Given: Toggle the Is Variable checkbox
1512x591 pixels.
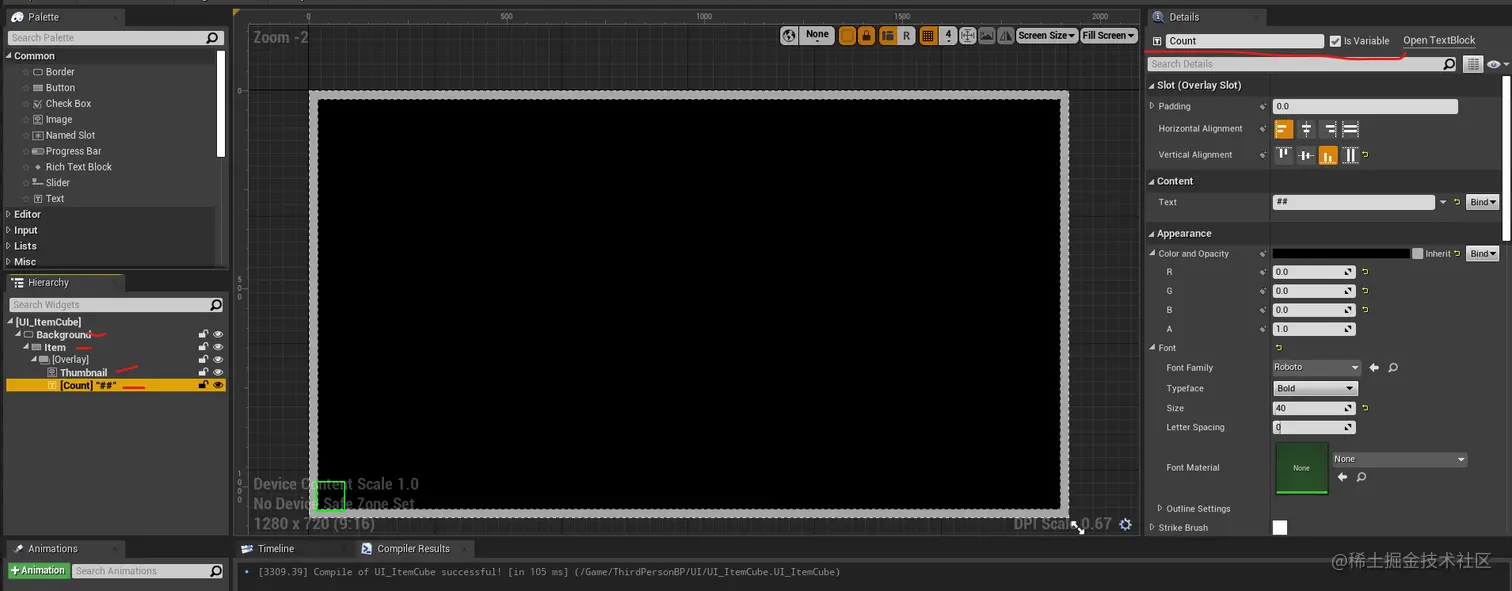Looking at the screenshot, I should [1335, 41].
